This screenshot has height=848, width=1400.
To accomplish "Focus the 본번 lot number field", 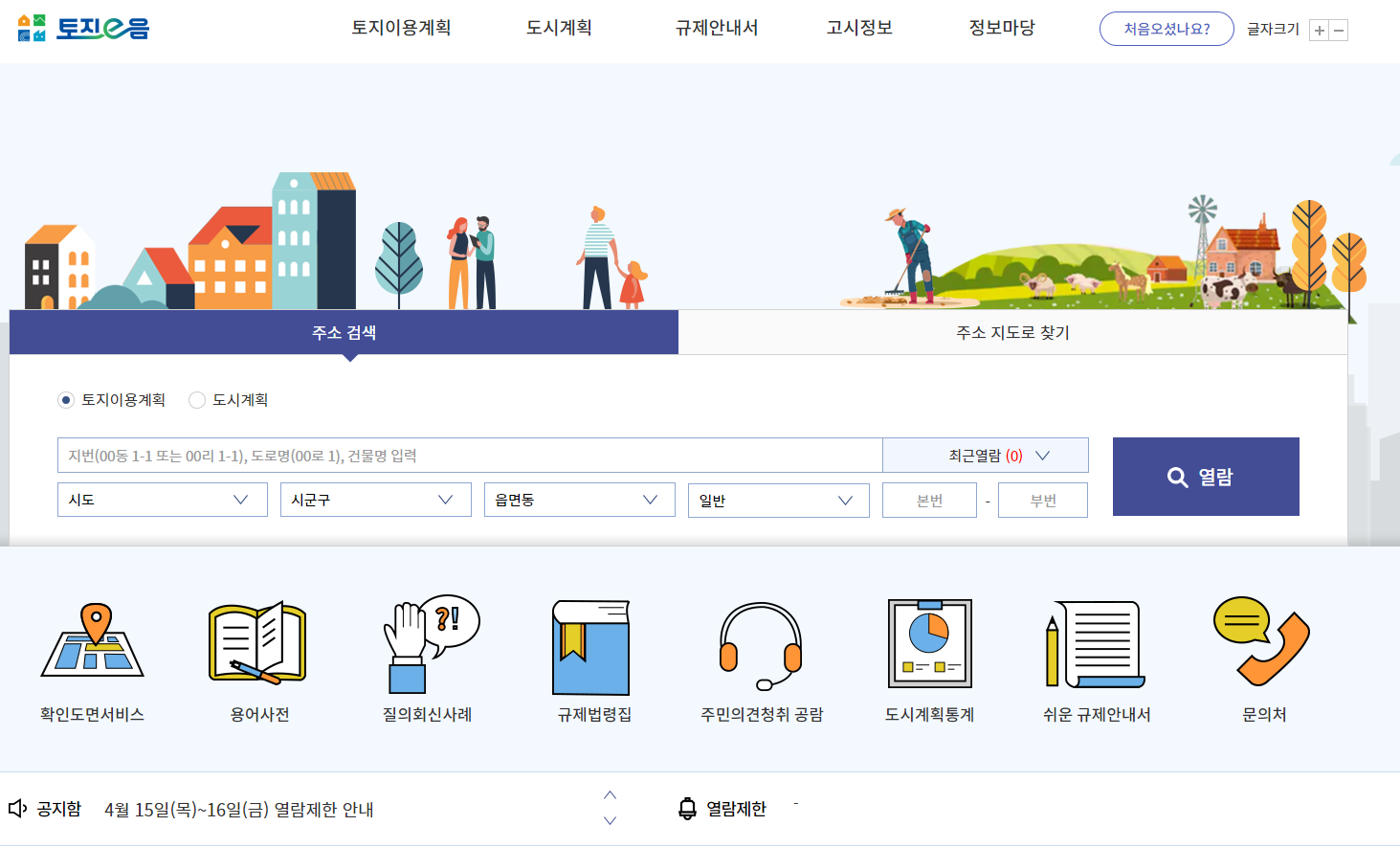I will [x=929, y=501].
